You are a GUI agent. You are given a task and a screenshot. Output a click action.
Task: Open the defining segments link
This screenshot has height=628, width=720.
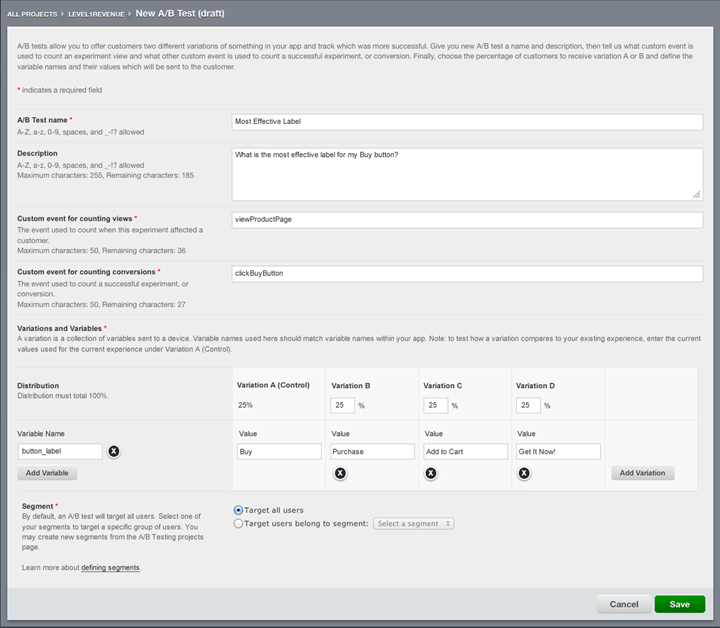(110, 567)
